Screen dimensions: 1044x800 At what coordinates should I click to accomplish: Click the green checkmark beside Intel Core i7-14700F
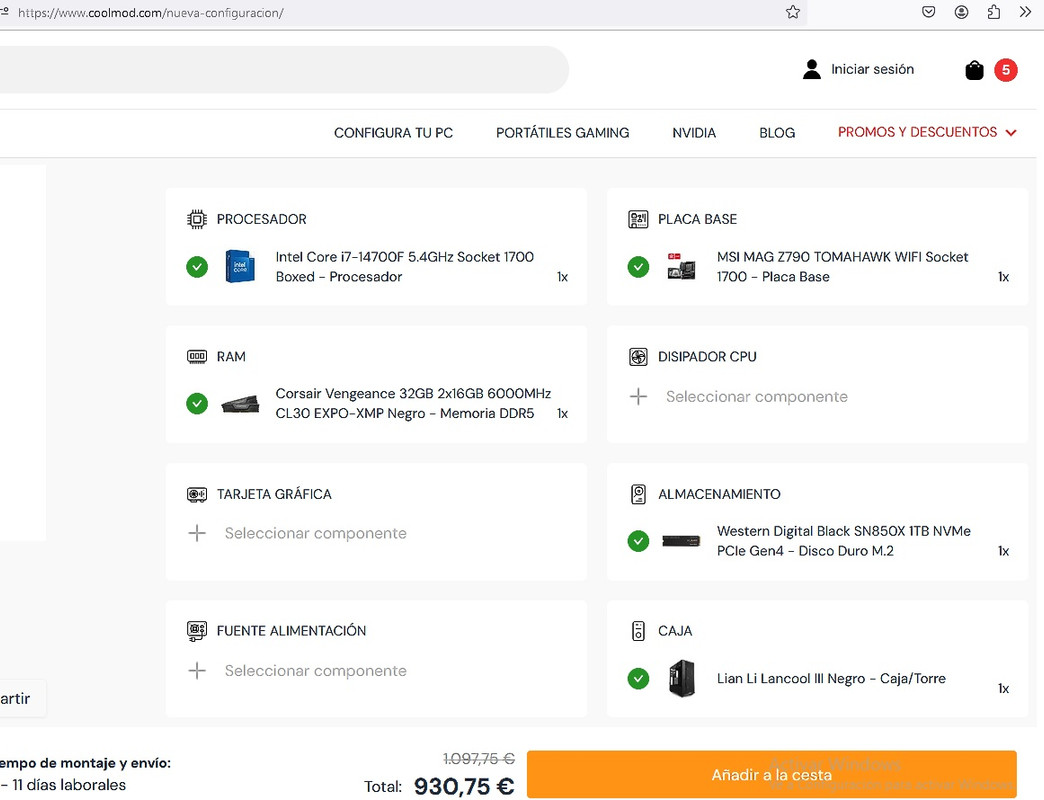point(197,267)
